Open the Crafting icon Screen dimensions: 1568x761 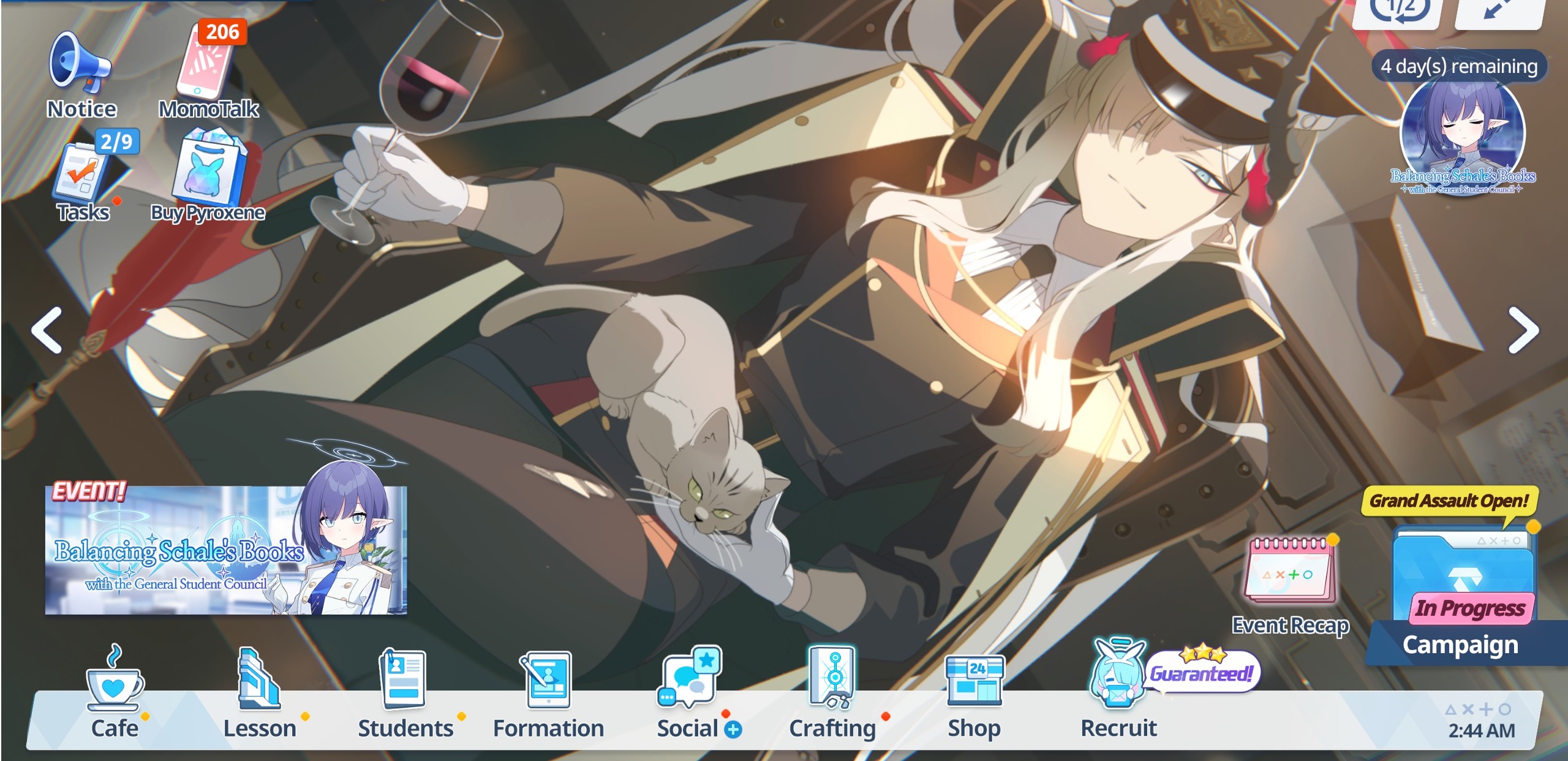(x=832, y=677)
